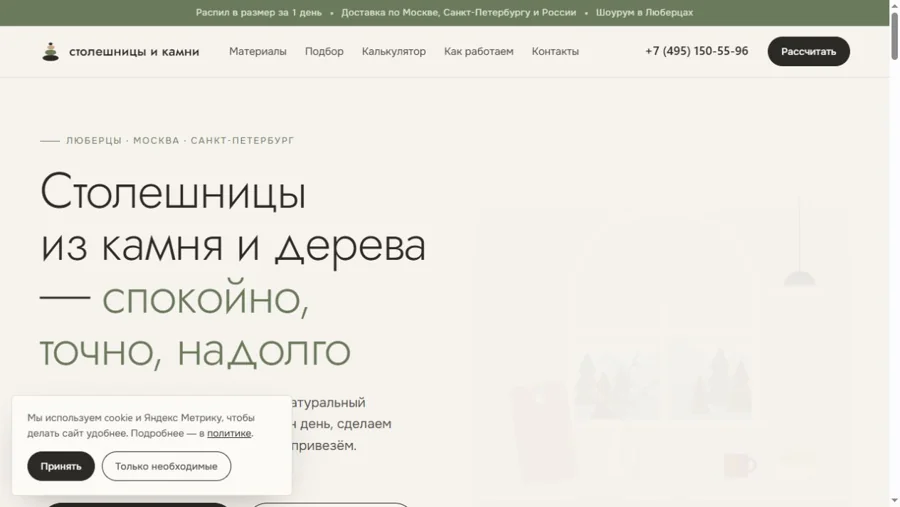Click the heading 'Столешницы из камня и дерева'

coord(233,218)
